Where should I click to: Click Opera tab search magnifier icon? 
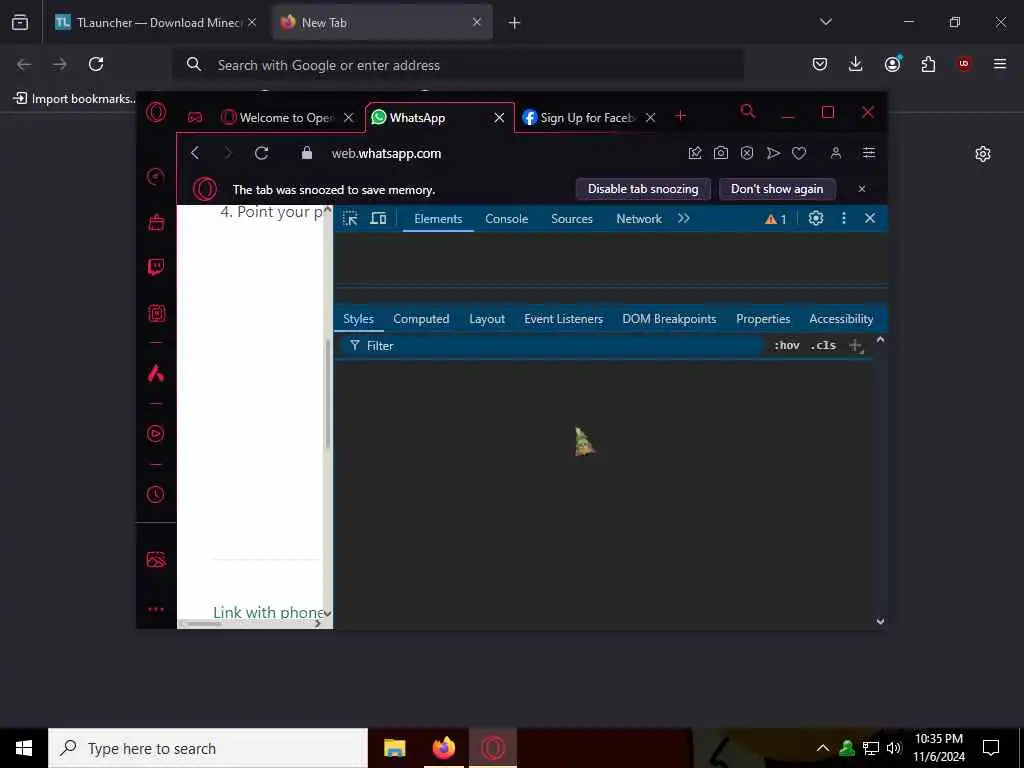[748, 112]
